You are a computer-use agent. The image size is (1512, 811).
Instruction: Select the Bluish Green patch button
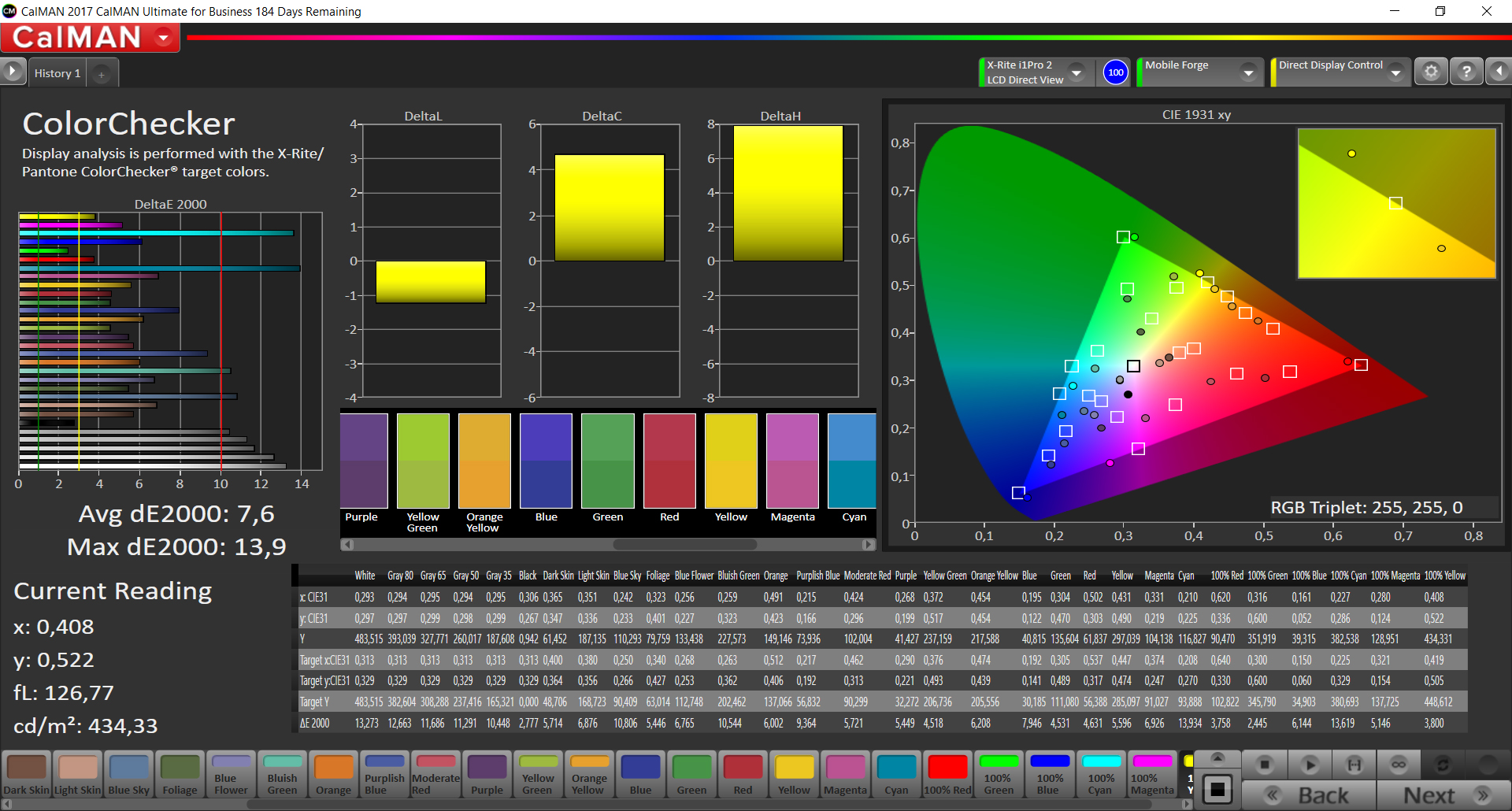coord(282,775)
